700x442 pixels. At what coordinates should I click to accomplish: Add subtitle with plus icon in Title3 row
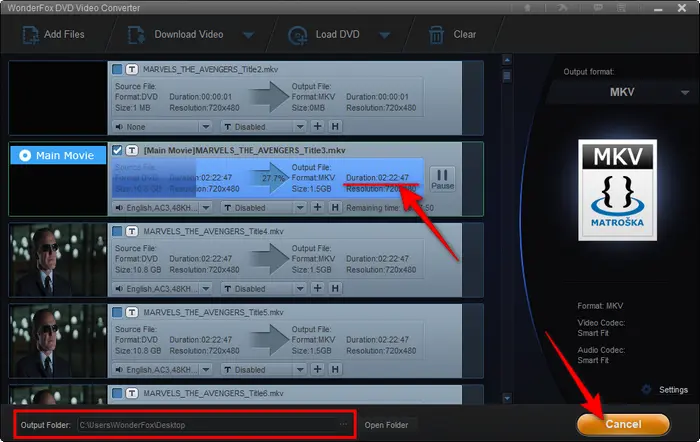[317, 208]
